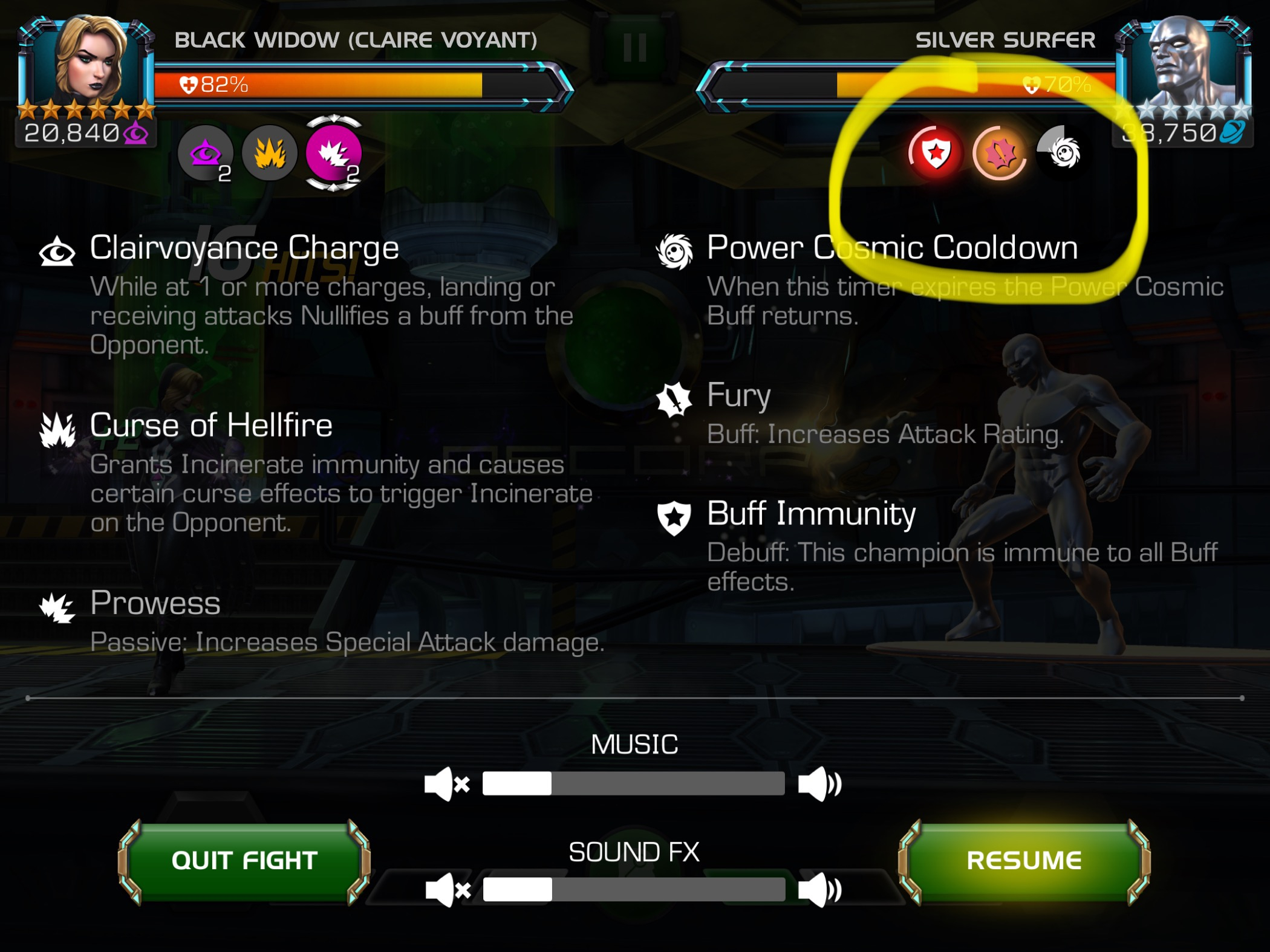Click the QUIT FIGHT button
This screenshot has width=1270, height=952.
click(x=244, y=861)
